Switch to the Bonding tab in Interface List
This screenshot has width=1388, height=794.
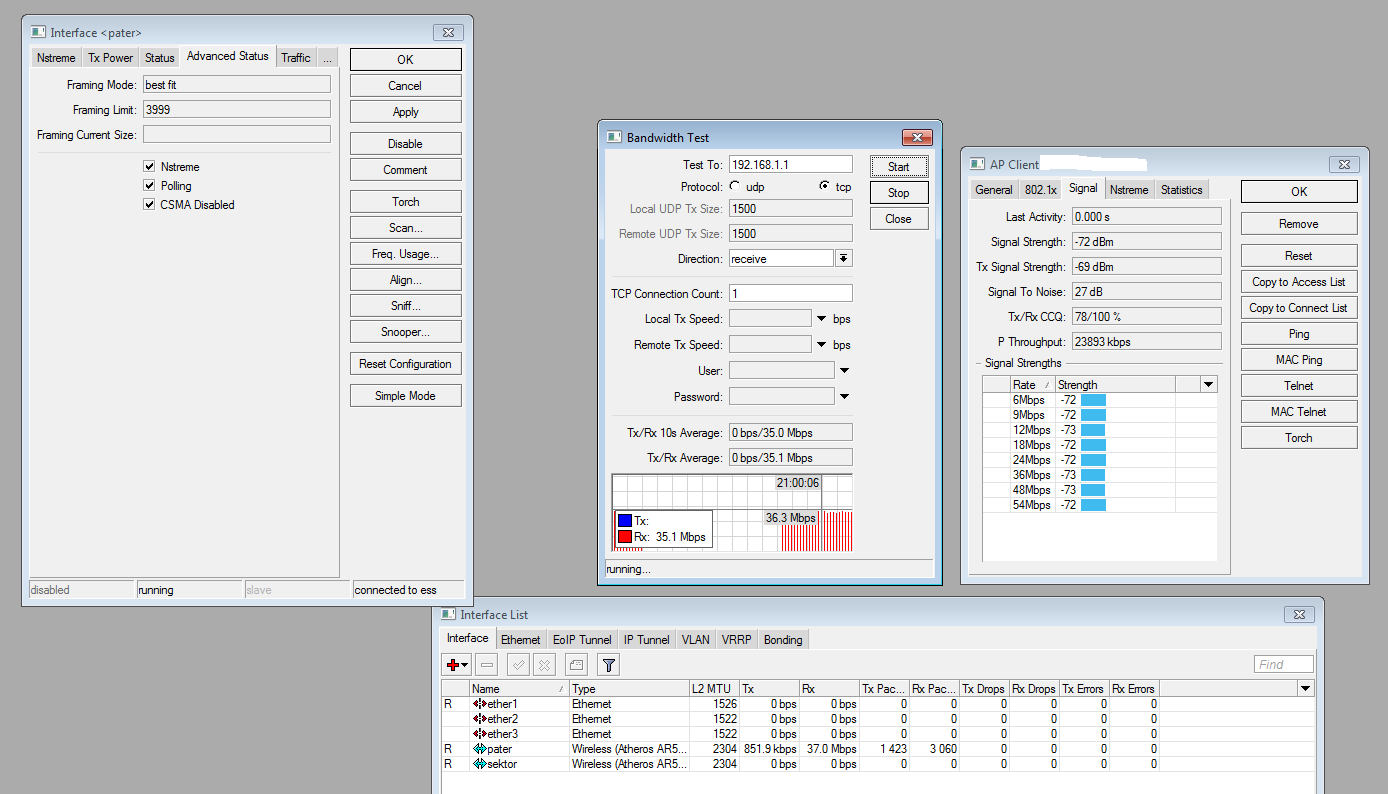(x=783, y=640)
